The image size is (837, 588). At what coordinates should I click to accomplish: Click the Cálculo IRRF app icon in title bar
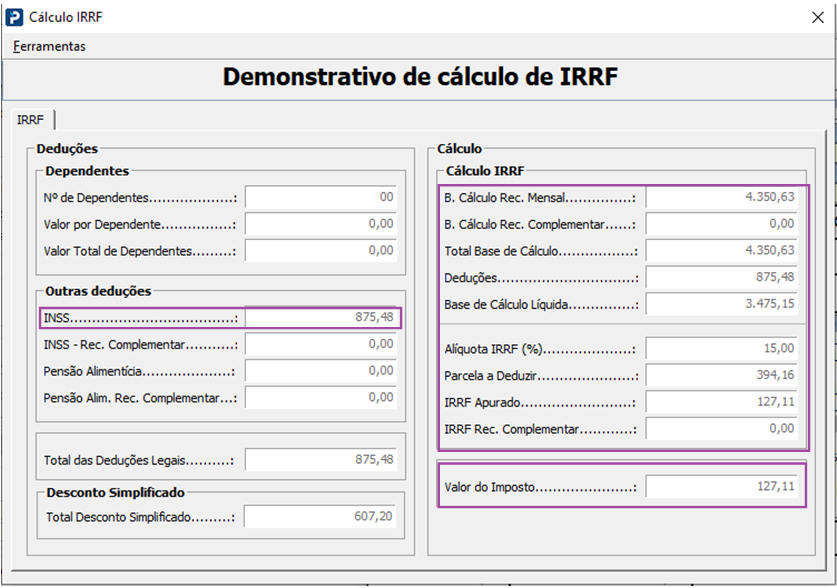15,17
